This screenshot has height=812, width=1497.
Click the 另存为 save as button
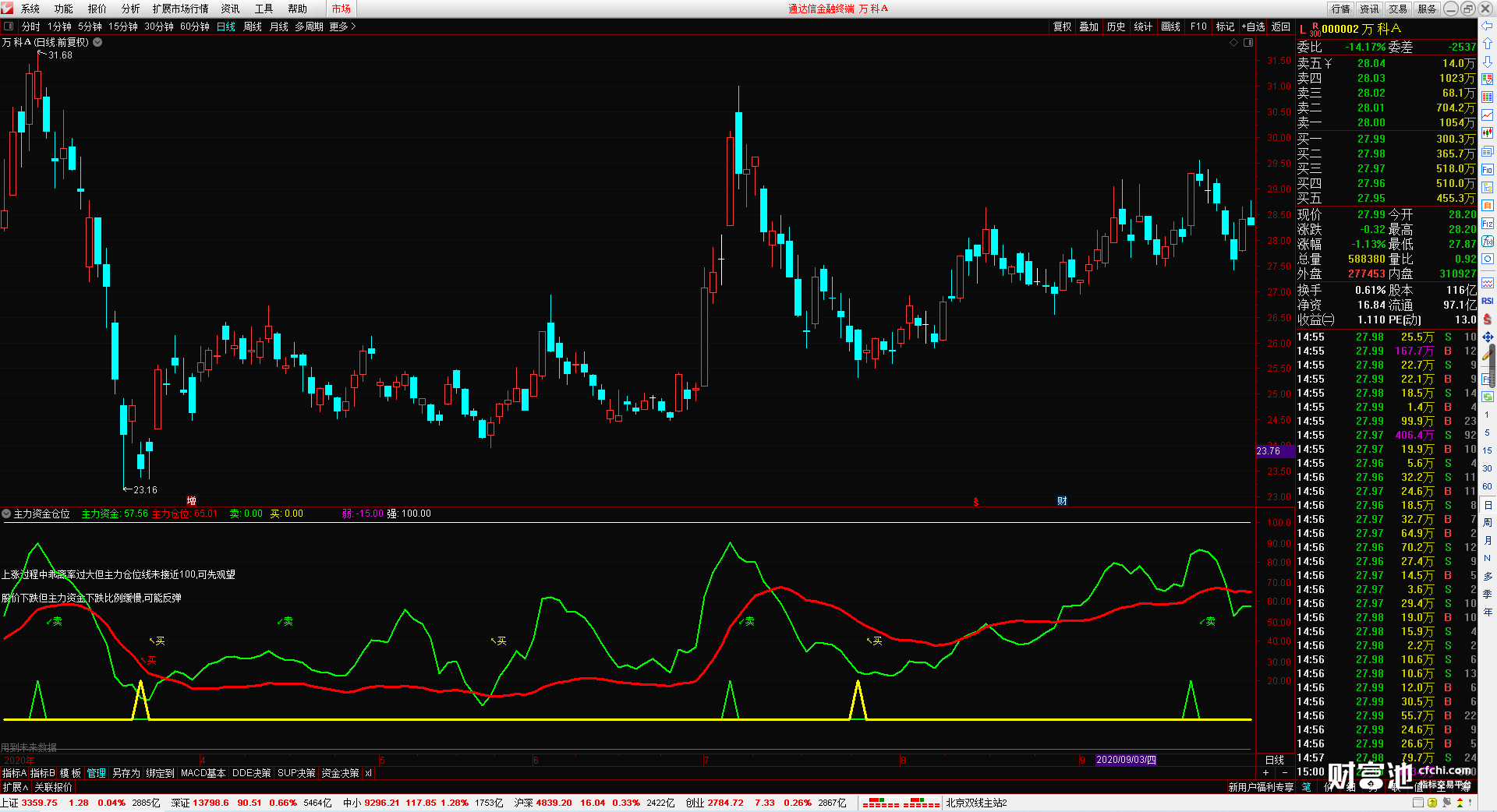pos(126,773)
